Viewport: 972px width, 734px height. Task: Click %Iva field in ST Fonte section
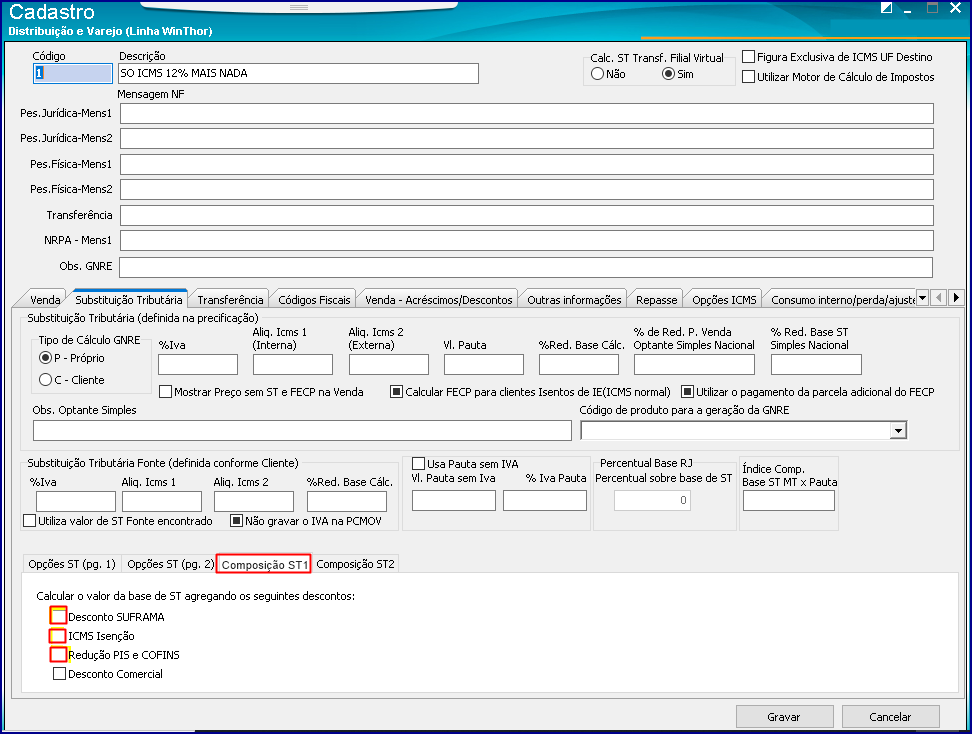(x=76, y=502)
